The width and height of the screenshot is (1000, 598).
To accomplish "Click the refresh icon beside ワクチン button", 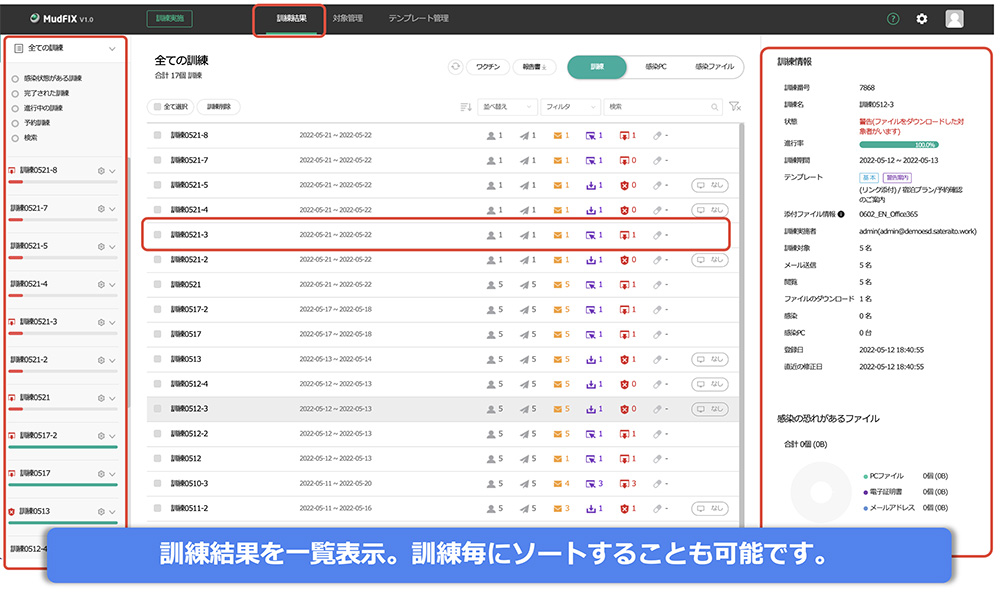I will click(455, 66).
